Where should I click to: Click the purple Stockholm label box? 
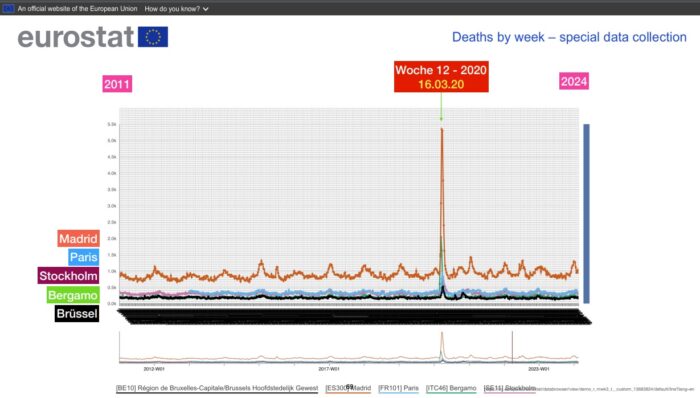click(x=68, y=276)
